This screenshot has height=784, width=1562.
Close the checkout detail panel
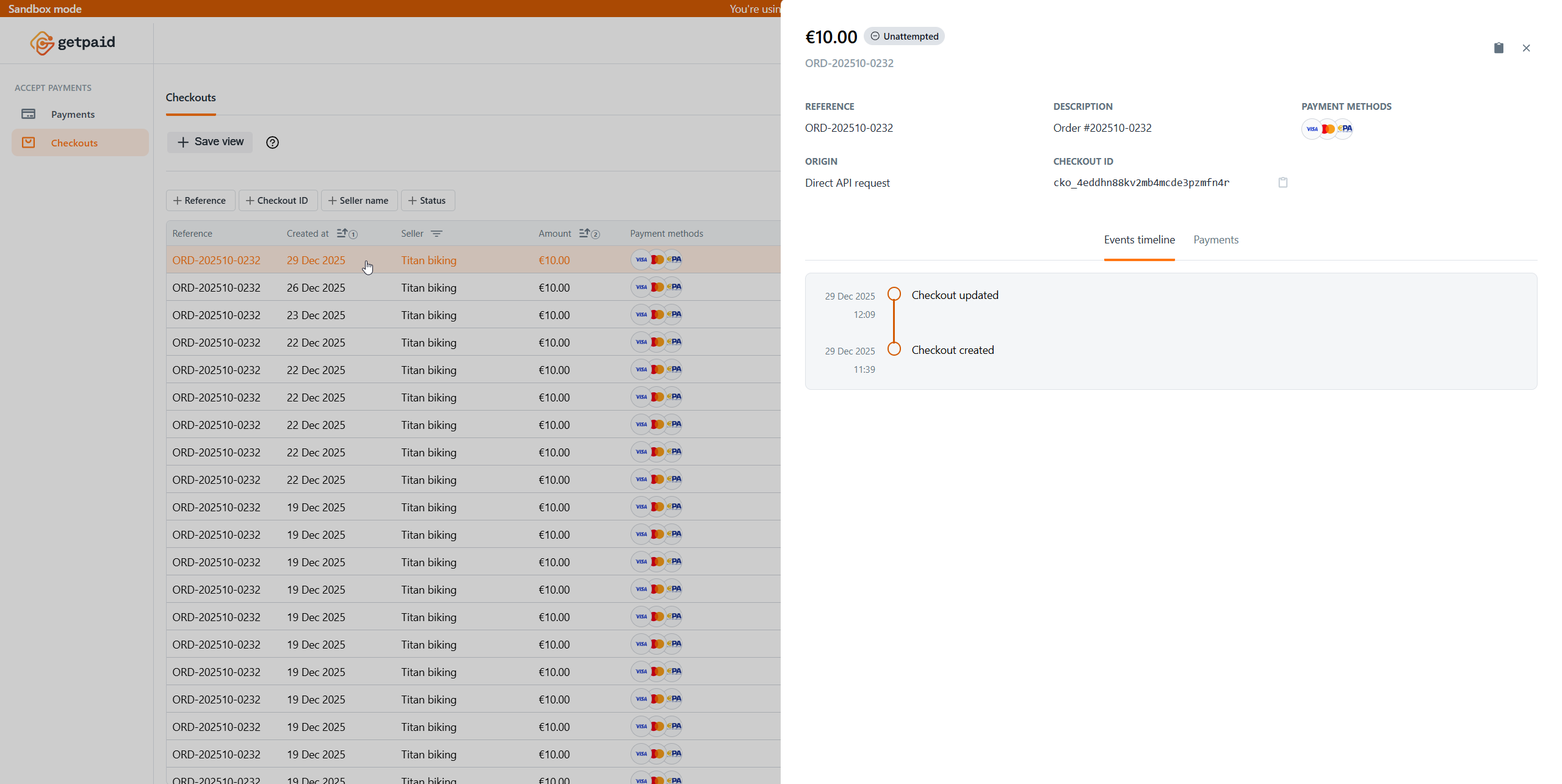[x=1526, y=48]
